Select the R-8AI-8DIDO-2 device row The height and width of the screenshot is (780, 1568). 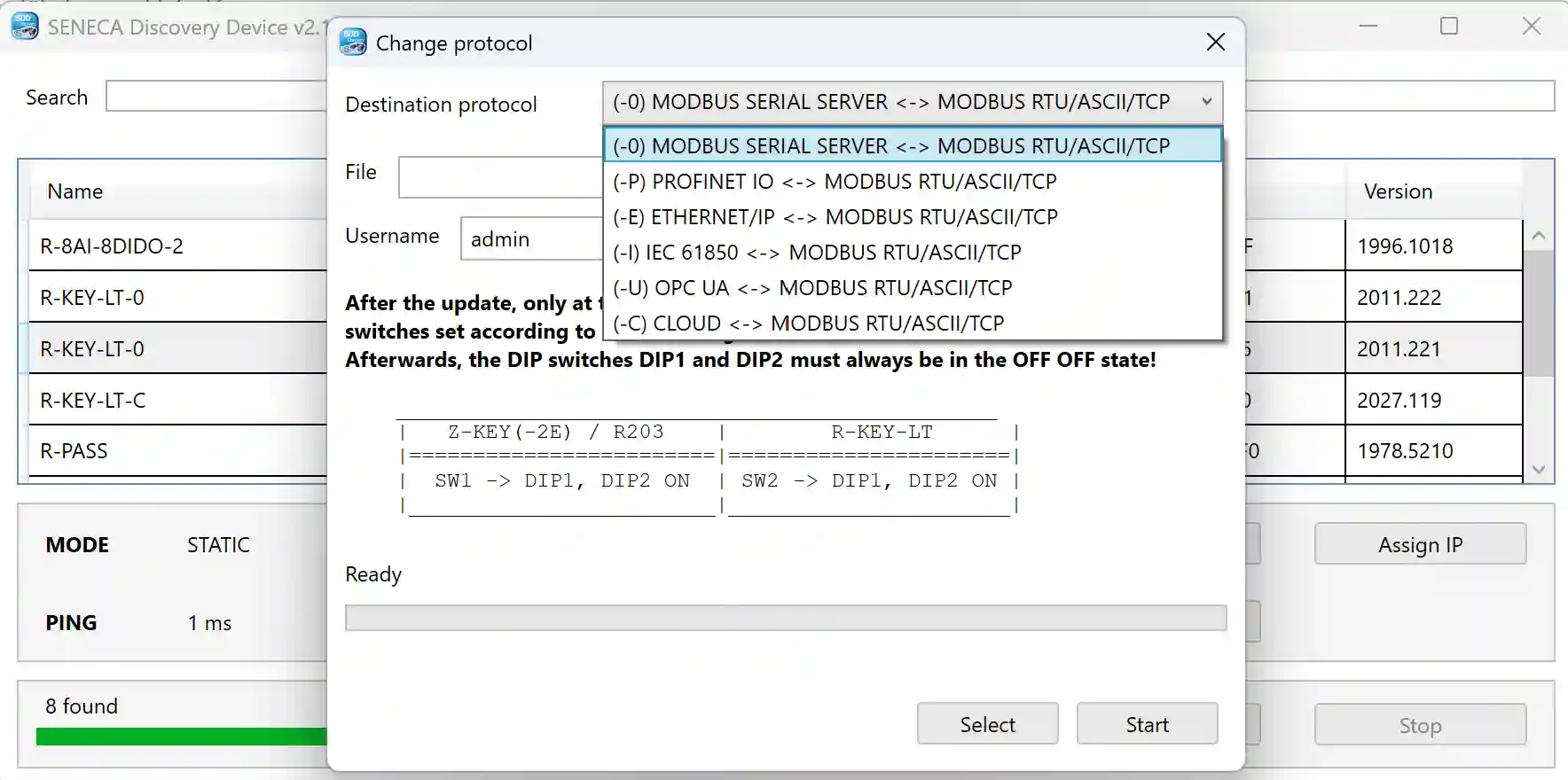pyautogui.click(x=178, y=246)
